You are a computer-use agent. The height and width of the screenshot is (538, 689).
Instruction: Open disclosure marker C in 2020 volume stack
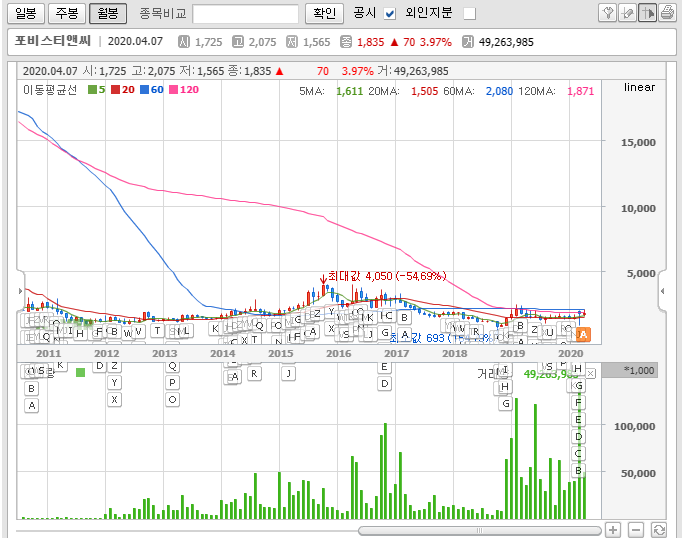click(x=578, y=454)
